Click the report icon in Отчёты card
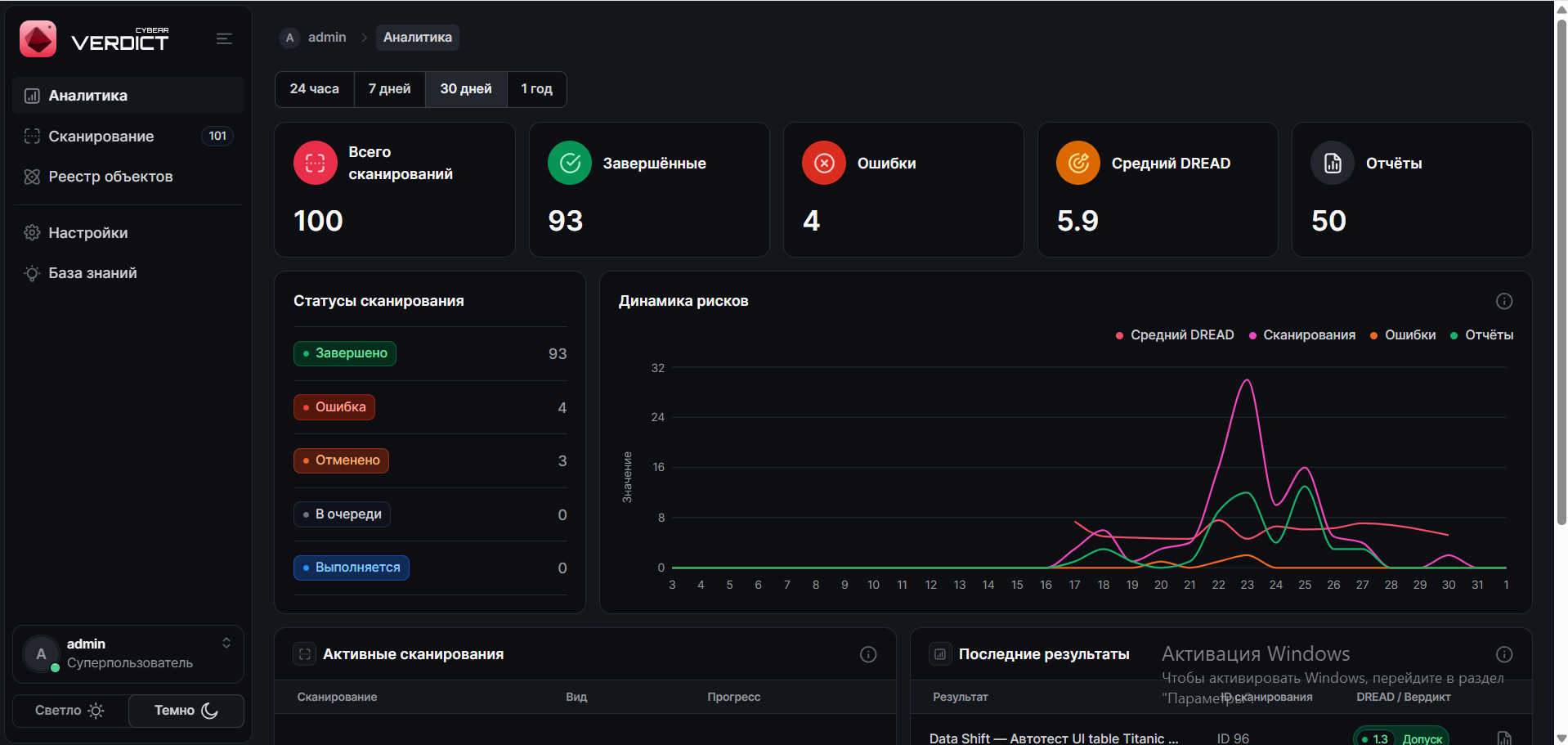Viewport: 1568px width, 745px height. click(1333, 163)
